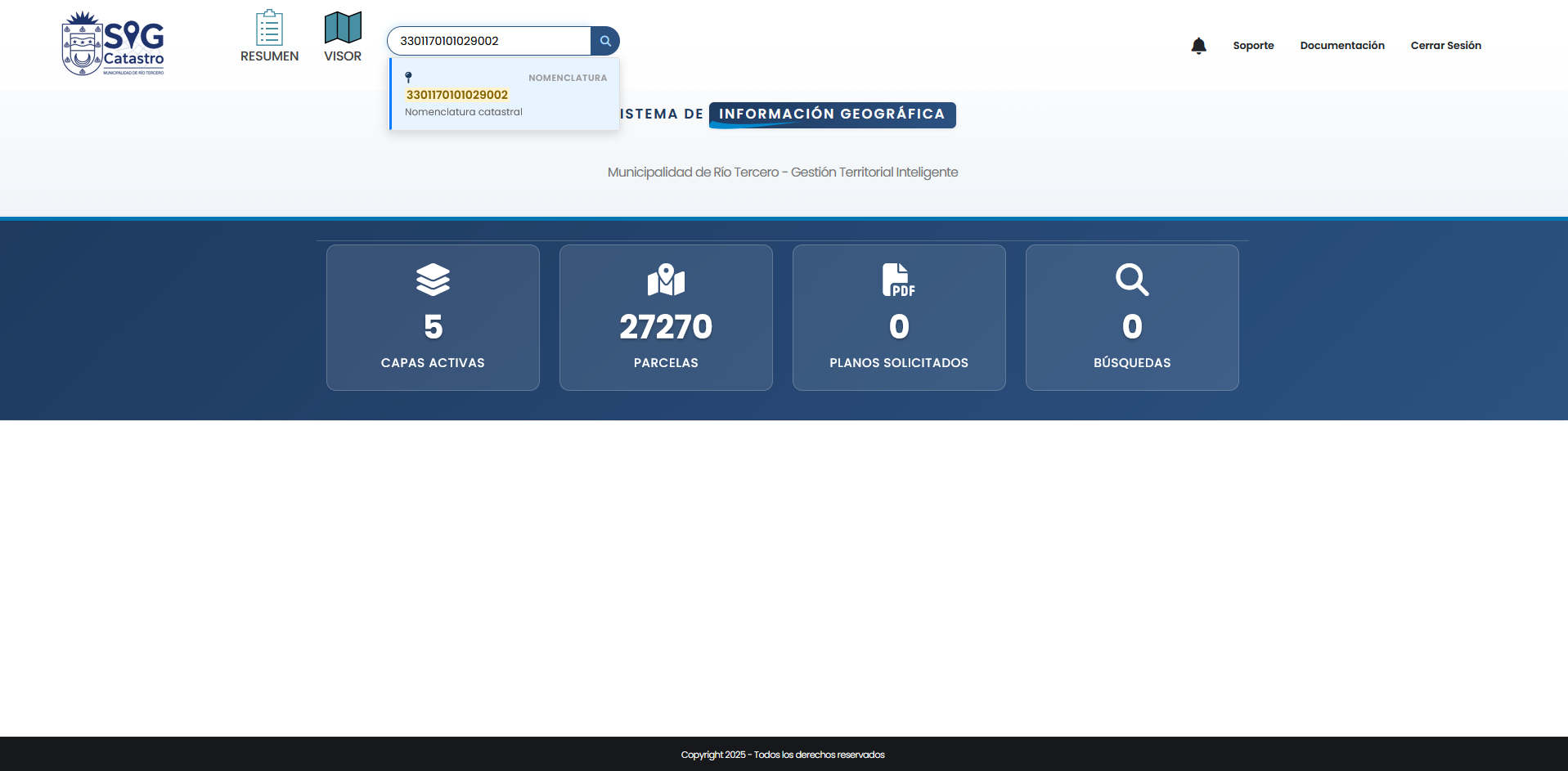Open the notifications bell

pyautogui.click(x=1198, y=46)
